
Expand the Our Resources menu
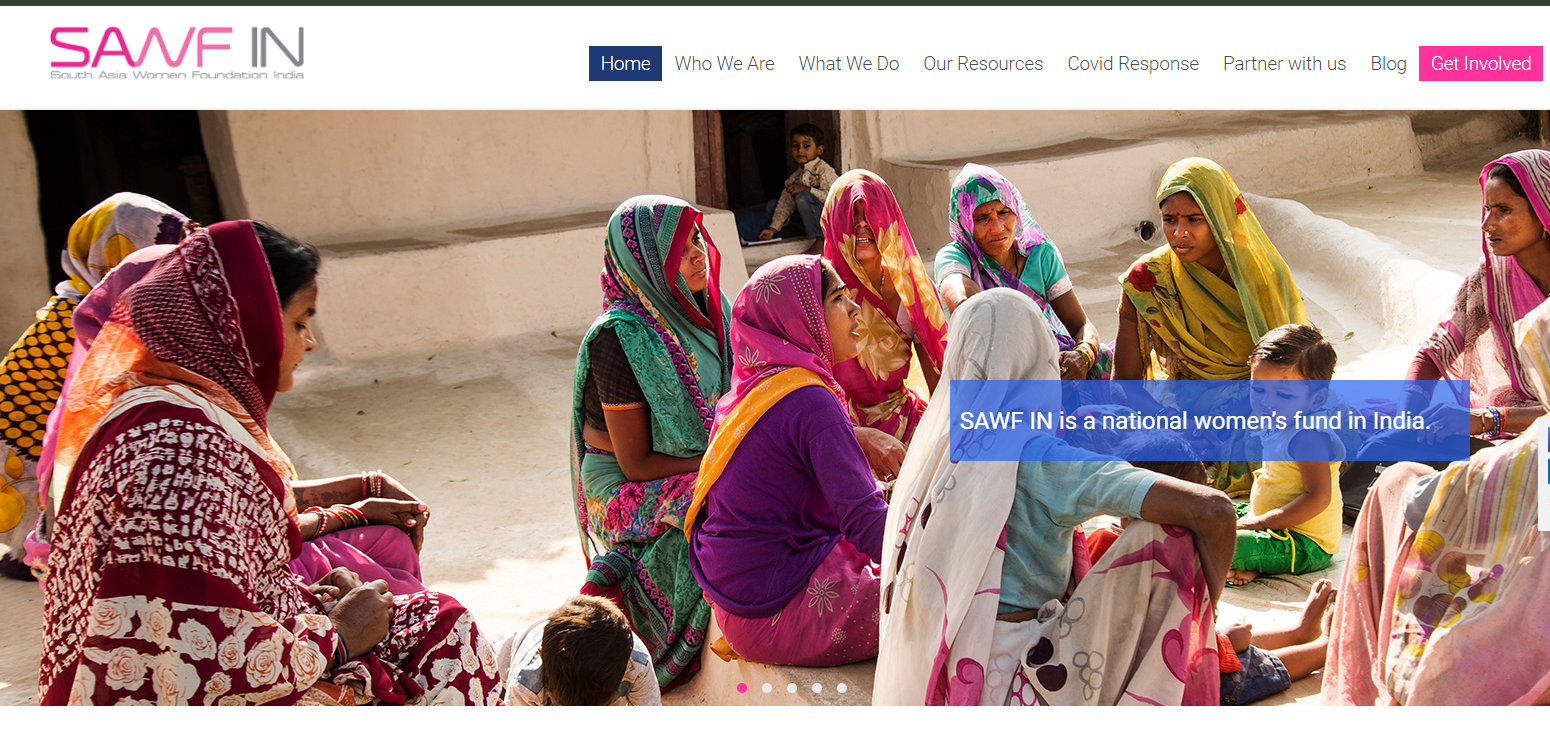click(x=983, y=63)
